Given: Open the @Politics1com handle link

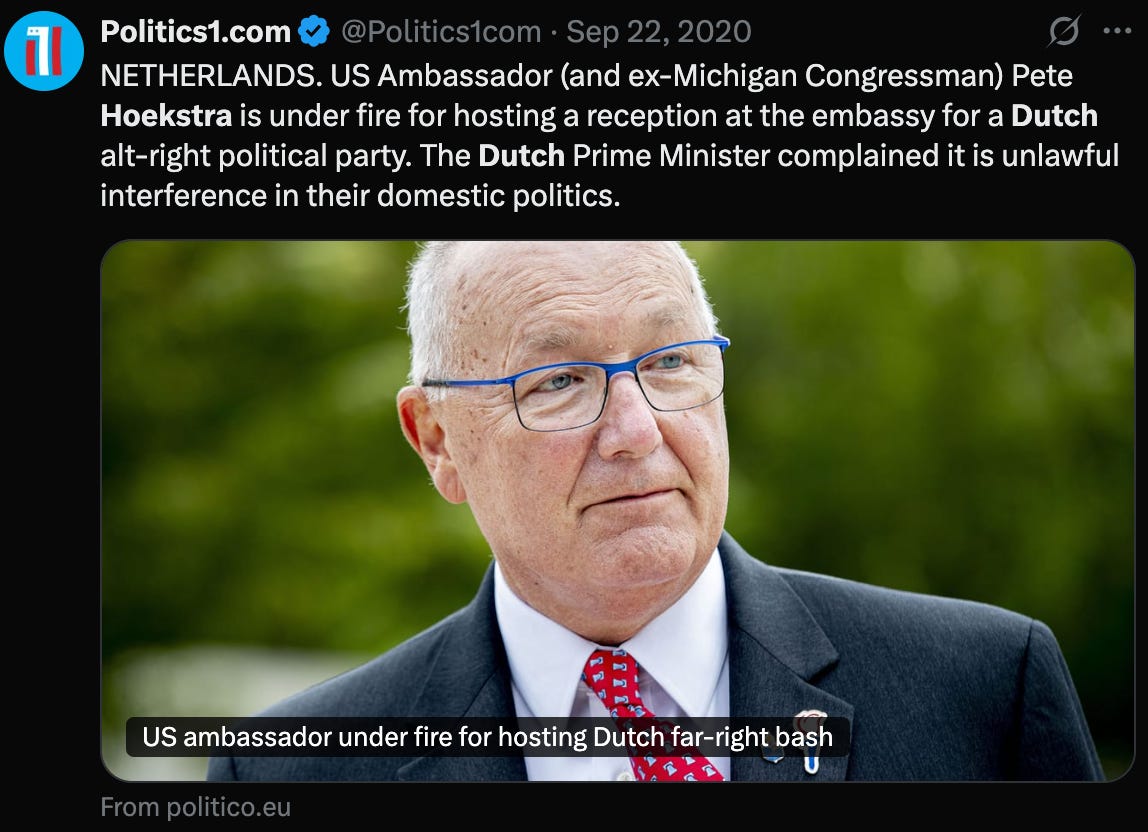Looking at the screenshot, I should pos(441,32).
